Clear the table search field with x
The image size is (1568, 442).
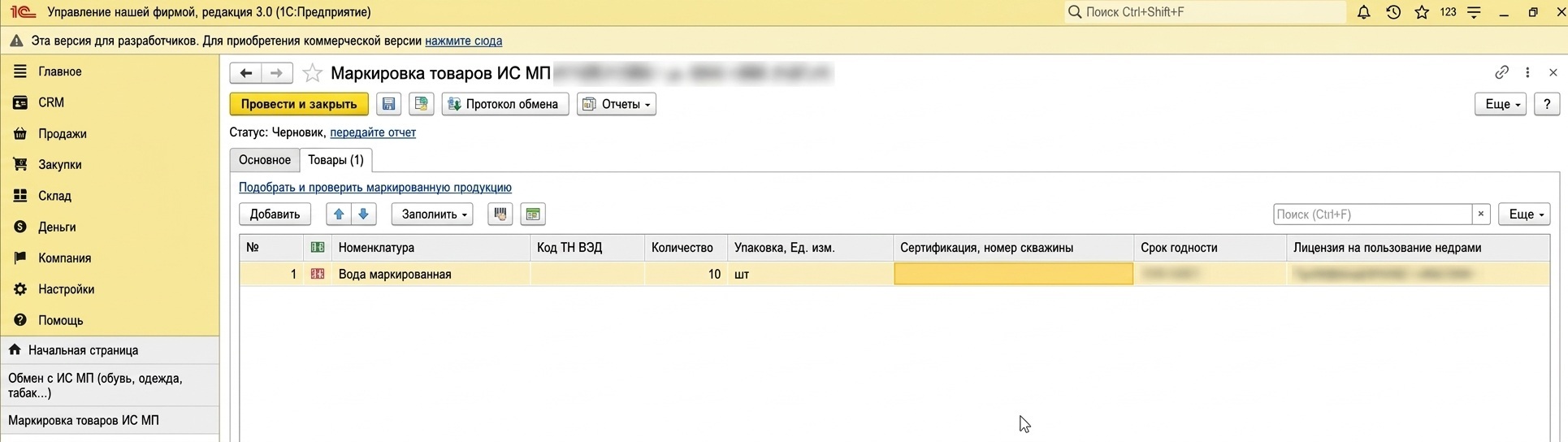click(1480, 214)
